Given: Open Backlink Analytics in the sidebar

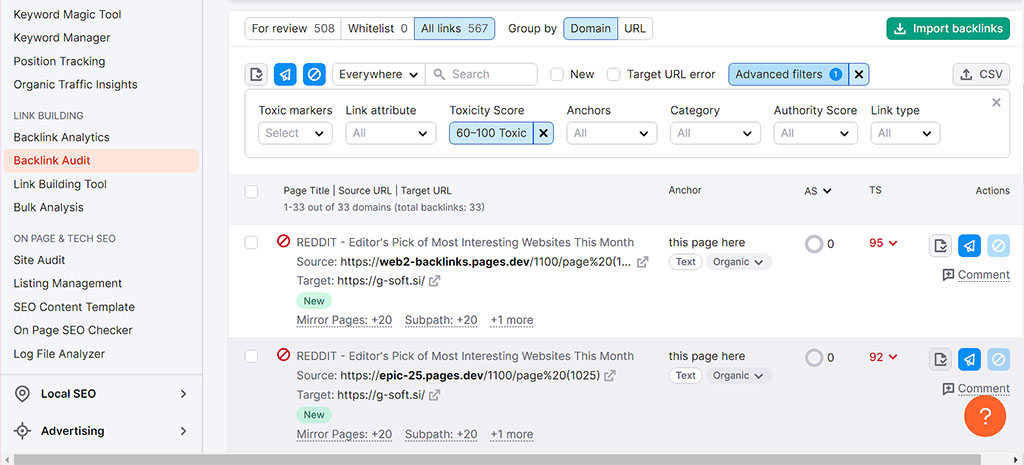Looking at the screenshot, I should click(x=61, y=137).
